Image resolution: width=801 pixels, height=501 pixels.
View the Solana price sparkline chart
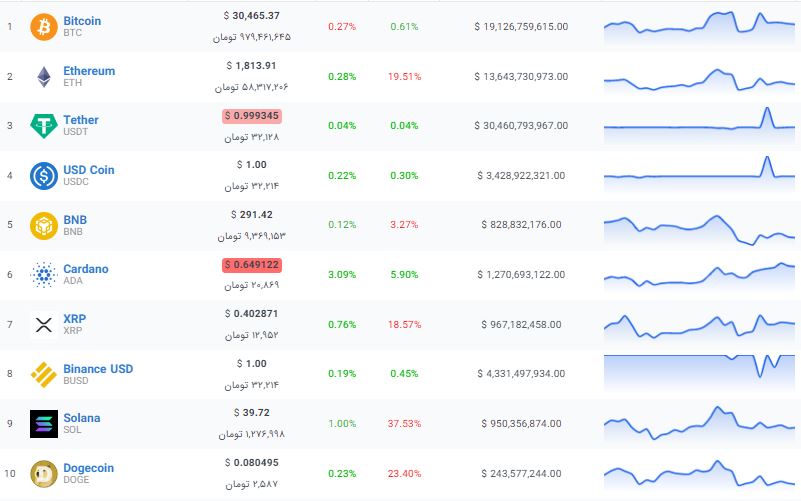pyautogui.click(x=699, y=424)
